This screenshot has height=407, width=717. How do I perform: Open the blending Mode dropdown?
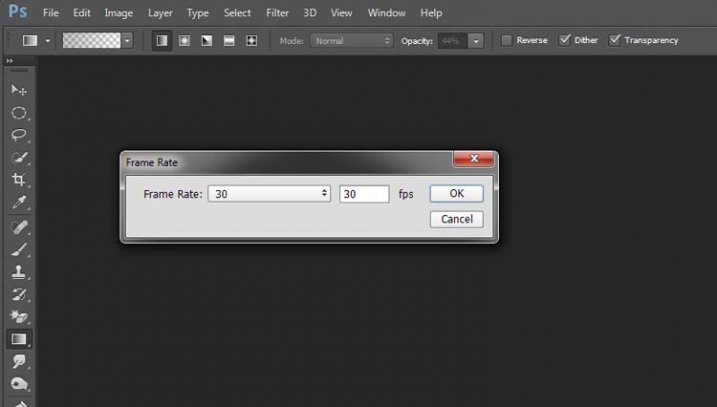tap(351, 41)
